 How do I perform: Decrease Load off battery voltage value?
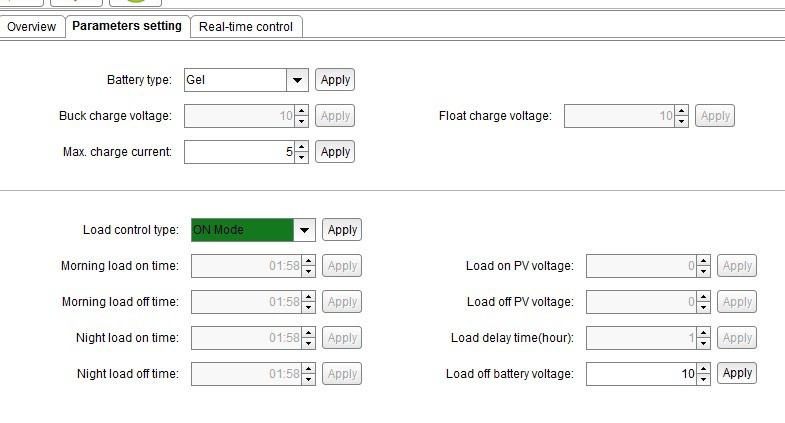coord(703,379)
